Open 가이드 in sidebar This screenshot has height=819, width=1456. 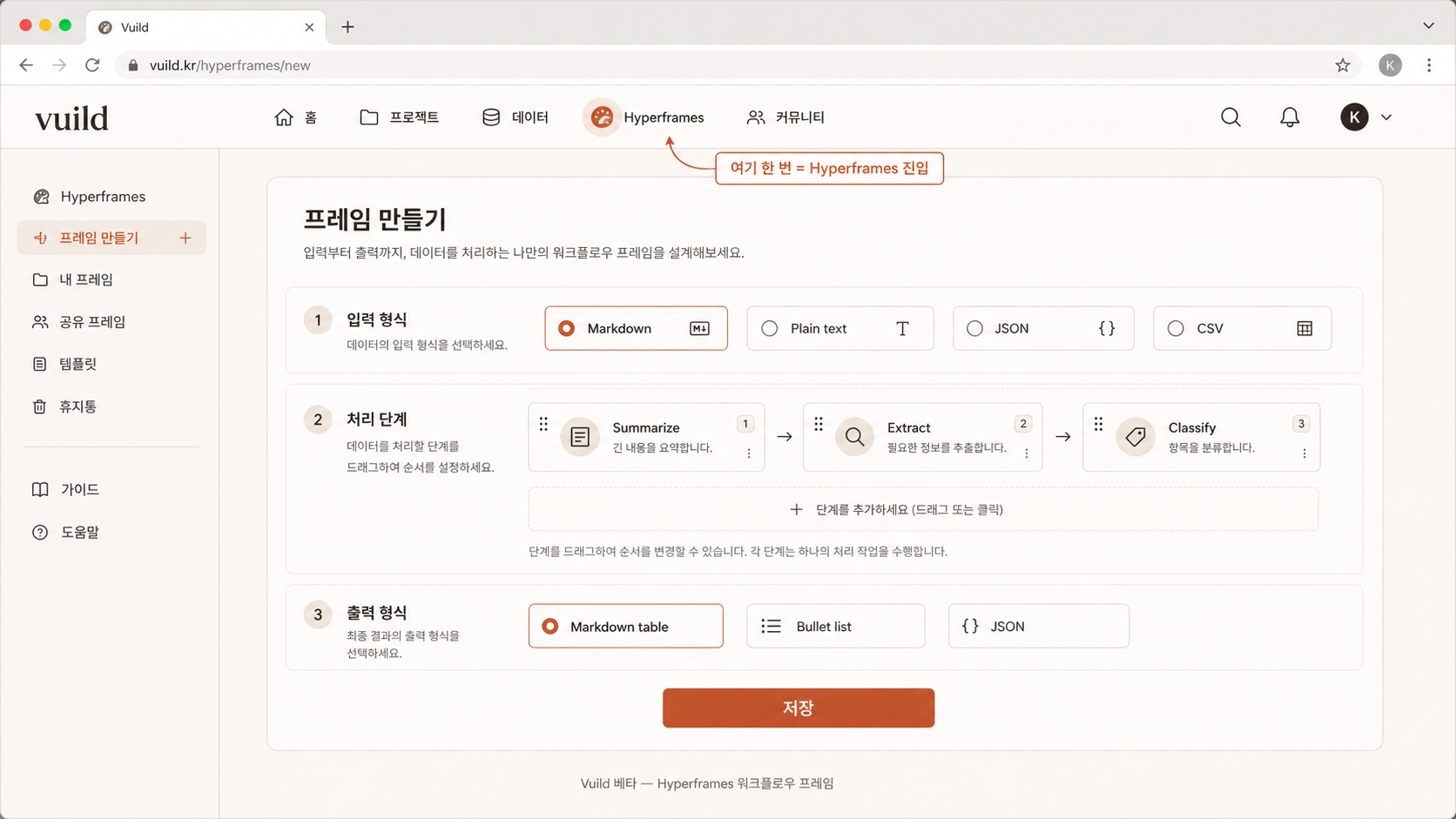66,489
